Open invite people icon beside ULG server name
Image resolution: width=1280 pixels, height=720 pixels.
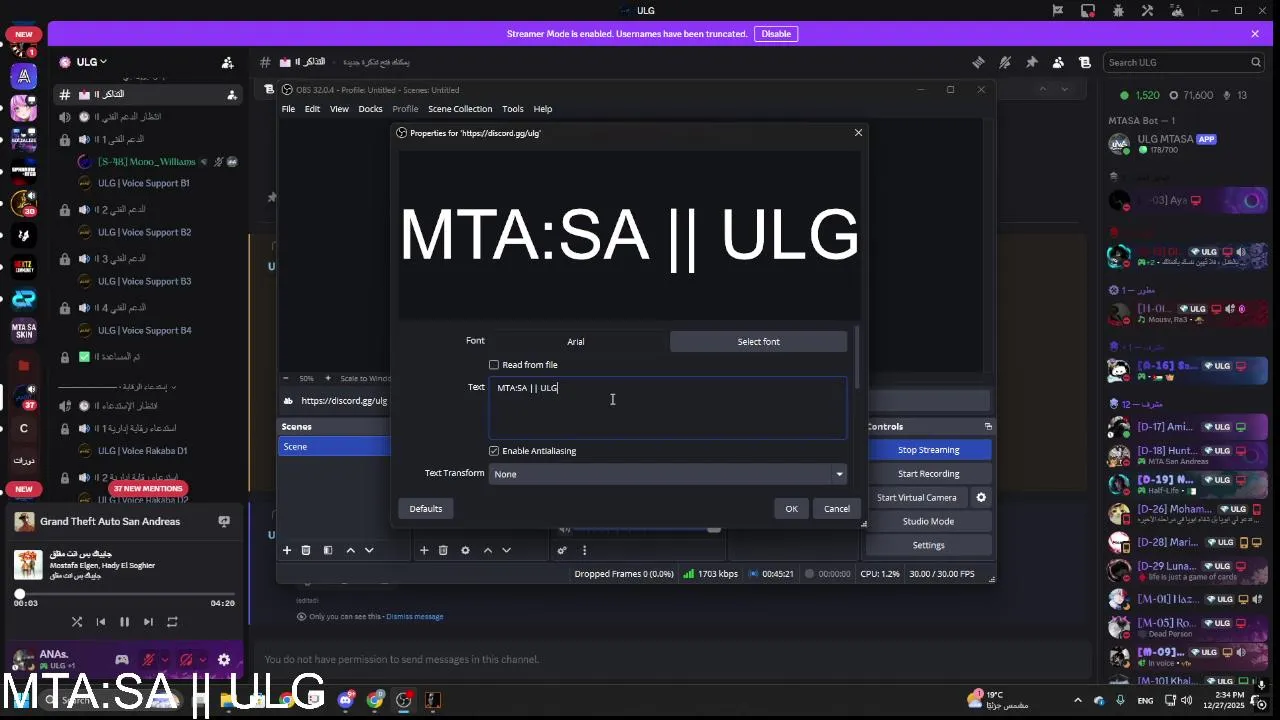(x=228, y=62)
